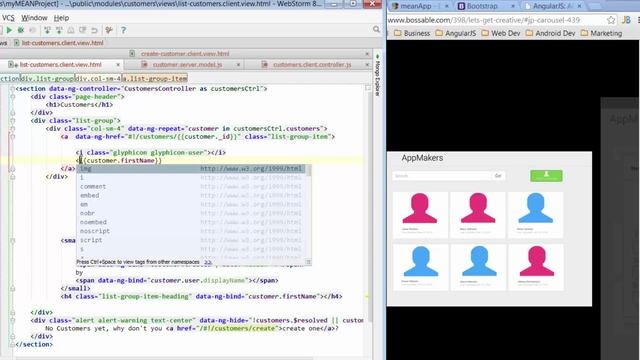Click the AppMakers search input field
This screenshot has width=640, height=360.
coord(441,176)
